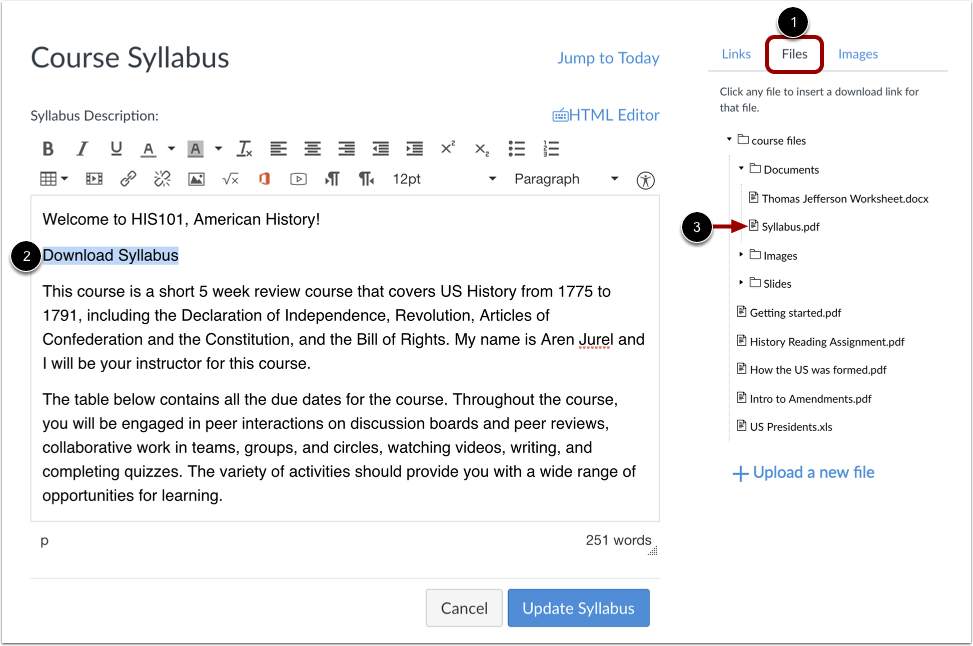Open the math equation editor icon
The image size is (973, 646).
pyautogui.click(x=230, y=179)
